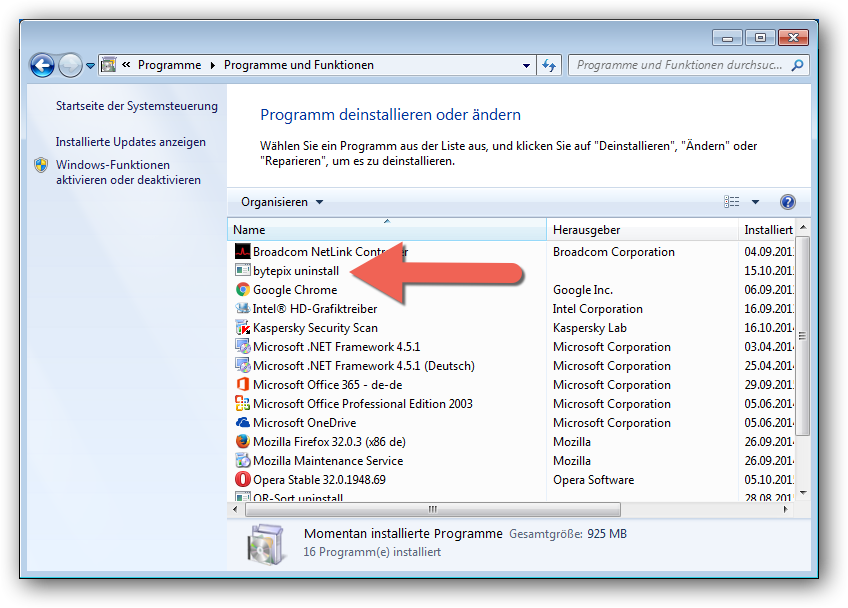This screenshot has height=608, width=848.
Task: Click the .NET Framework 4.5.1 (Deutsch) icon
Action: [x=242, y=365]
